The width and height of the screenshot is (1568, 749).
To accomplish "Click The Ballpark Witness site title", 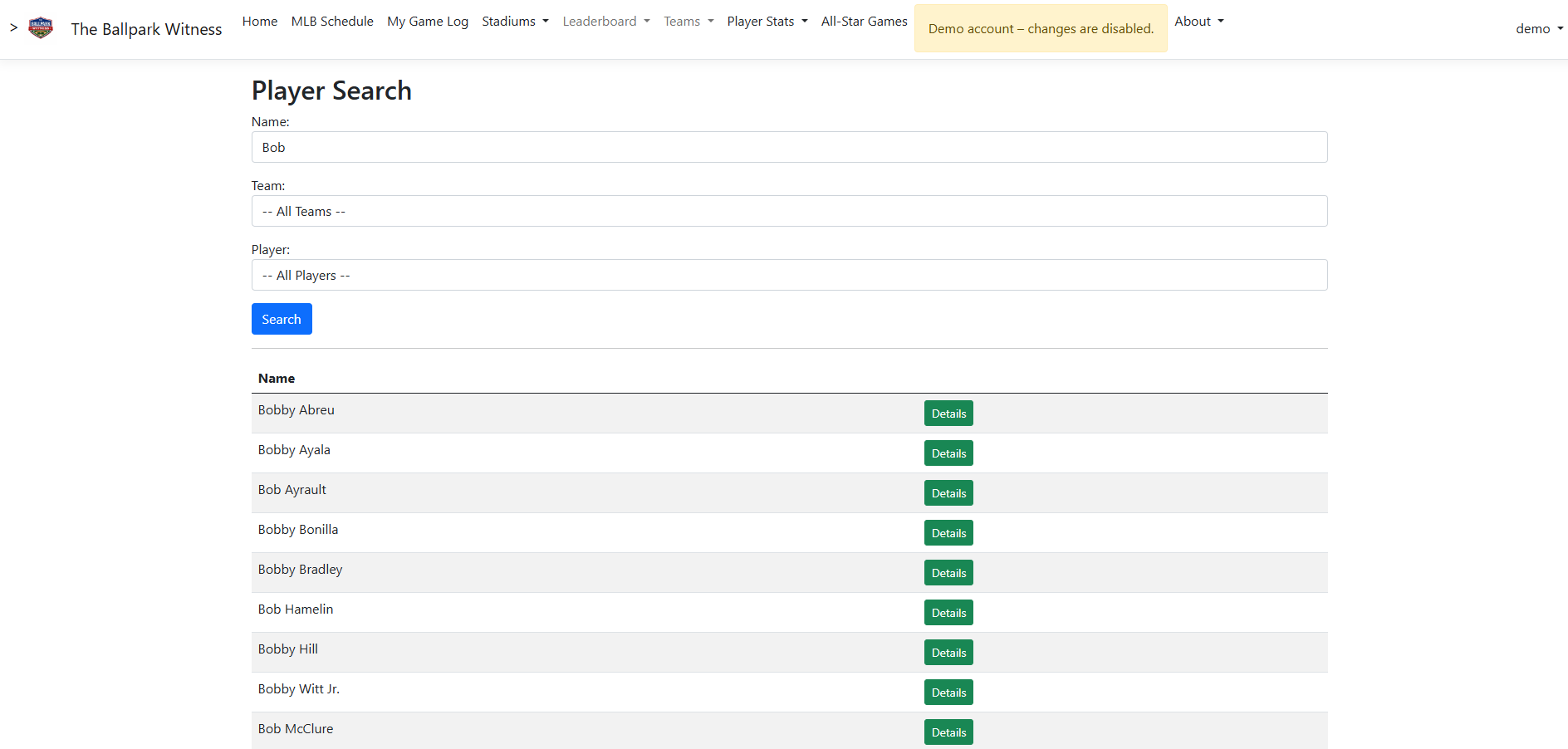I will click(x=146, y=29).
